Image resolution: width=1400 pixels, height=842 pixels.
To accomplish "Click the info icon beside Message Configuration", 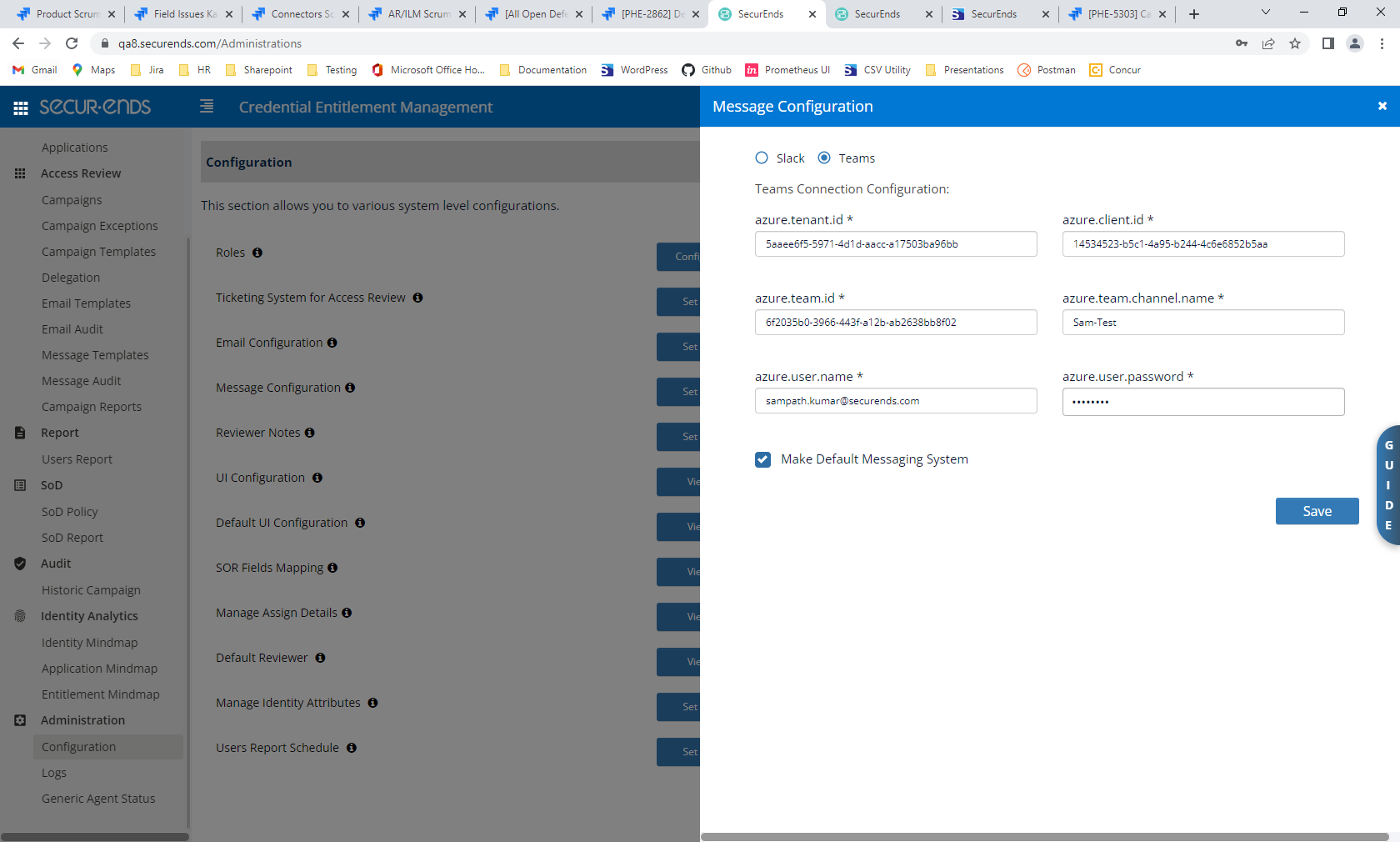I will click(350, 387).
